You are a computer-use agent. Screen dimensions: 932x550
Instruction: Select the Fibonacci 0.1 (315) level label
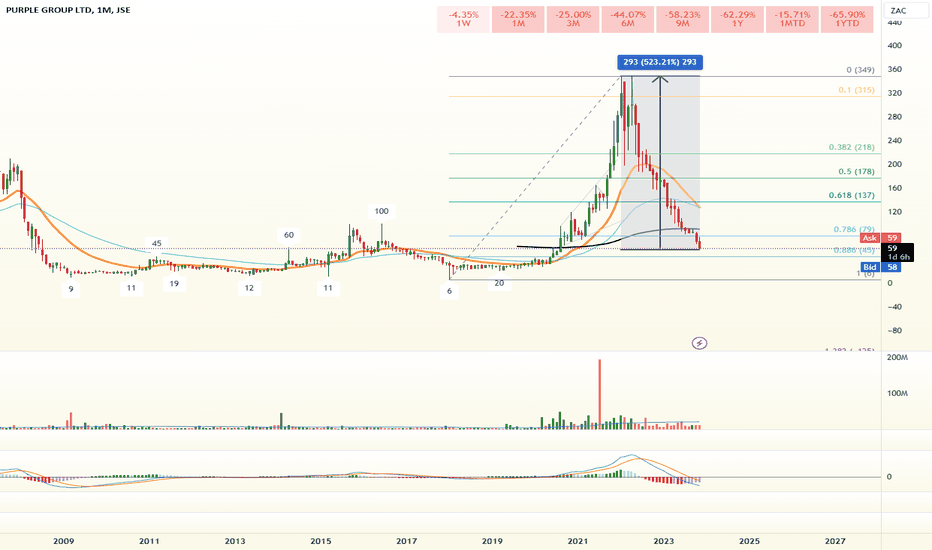click(856, 90)
